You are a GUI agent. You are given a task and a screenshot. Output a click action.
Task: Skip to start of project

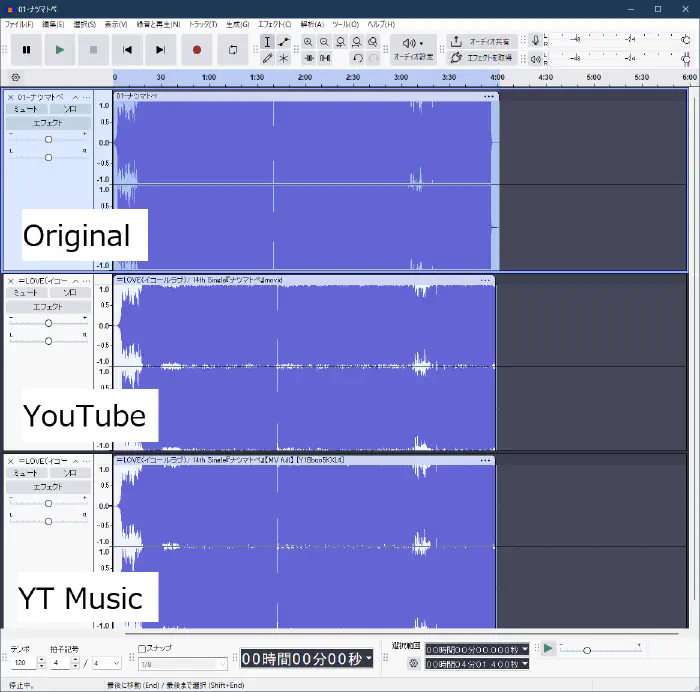point(127,50)
